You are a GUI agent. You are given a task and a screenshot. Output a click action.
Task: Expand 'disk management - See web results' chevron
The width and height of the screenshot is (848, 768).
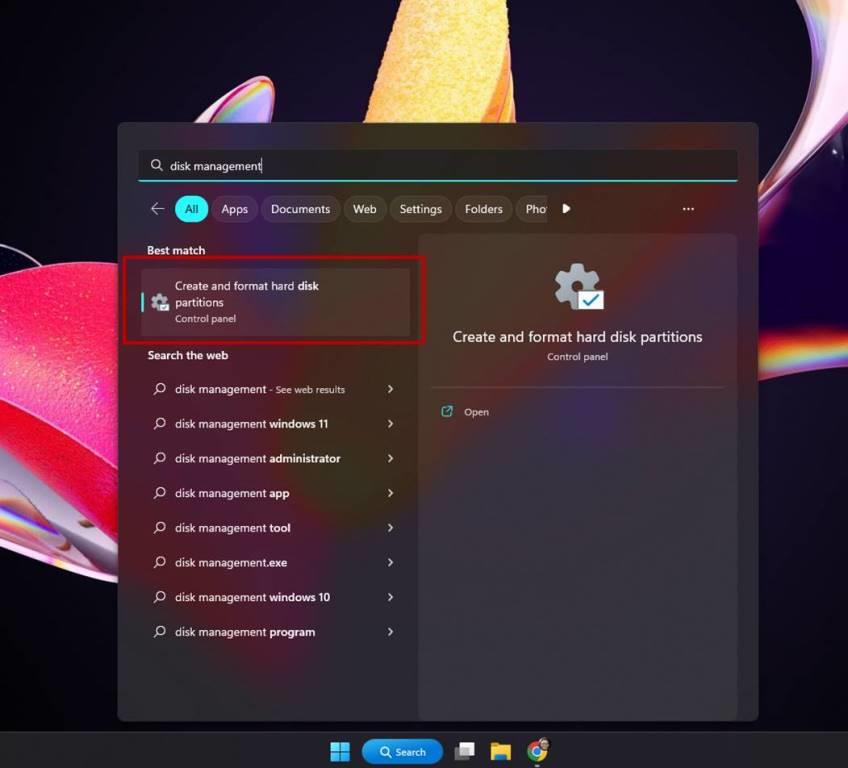point(390,389)
